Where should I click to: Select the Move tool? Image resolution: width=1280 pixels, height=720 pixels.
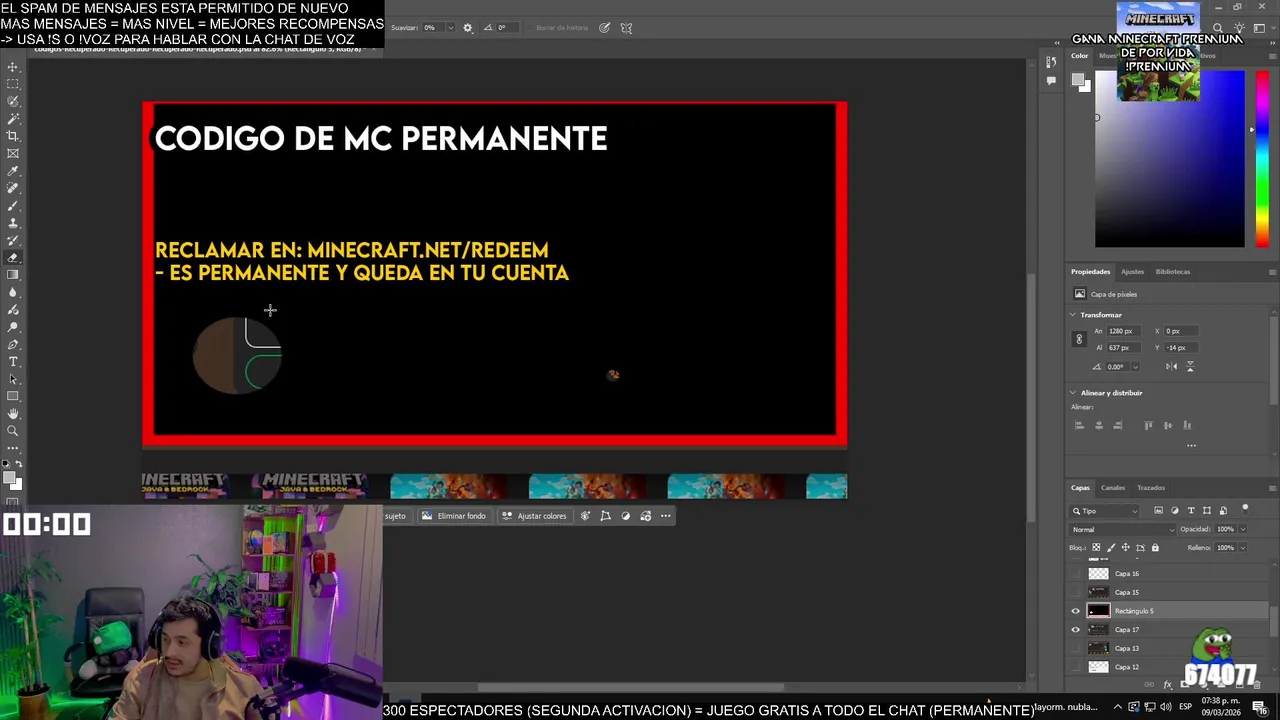coord(13,67)
